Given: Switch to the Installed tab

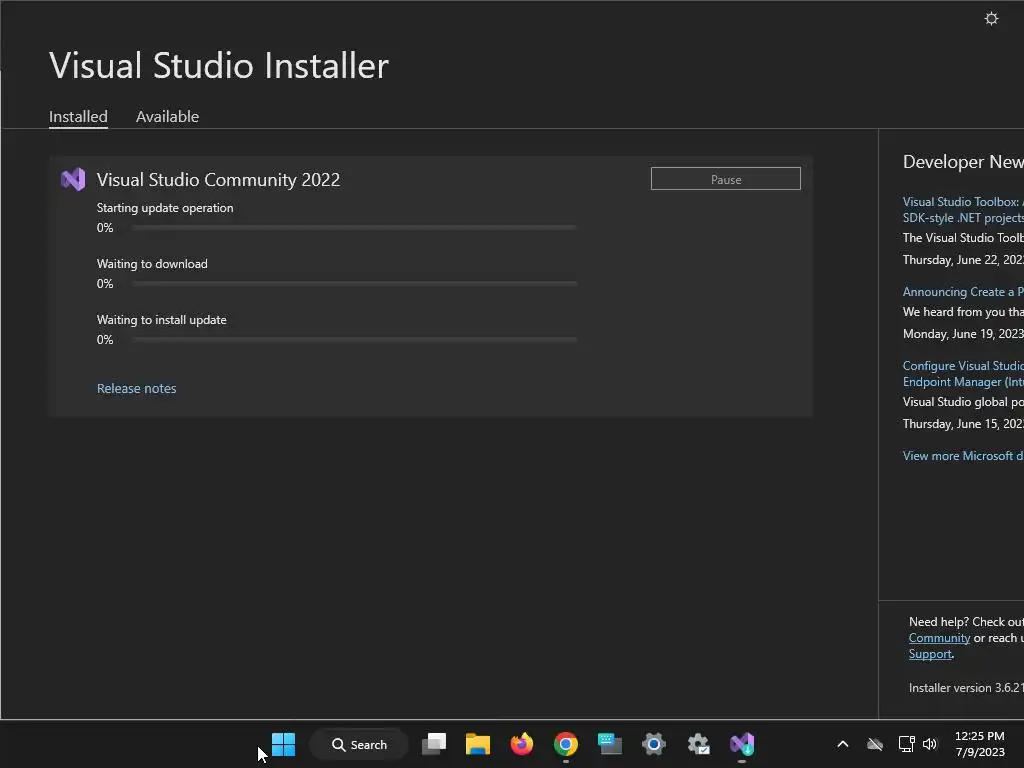Looking at the screenshot, I should pyautogui.click(x=78, y=116).
